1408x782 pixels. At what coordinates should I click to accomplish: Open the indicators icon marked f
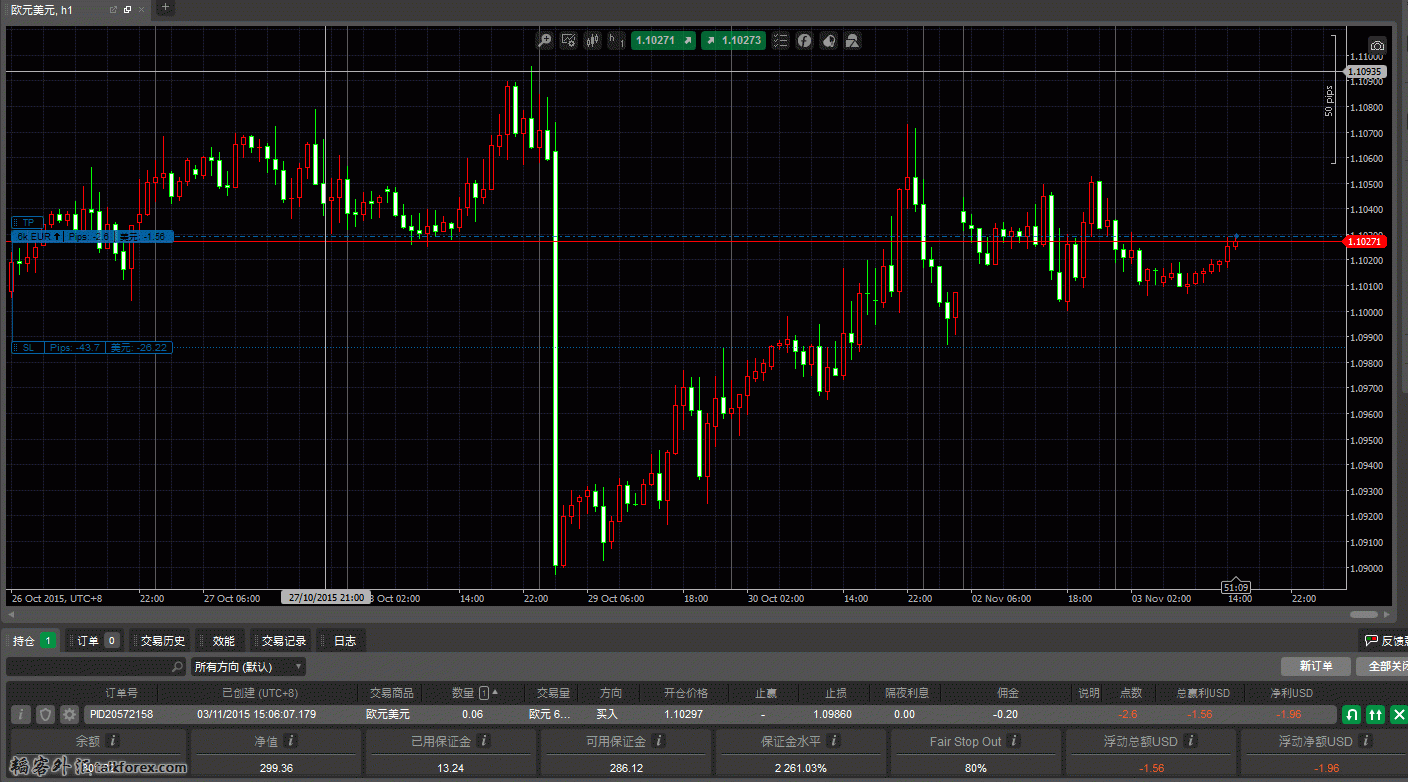(804, 41)
